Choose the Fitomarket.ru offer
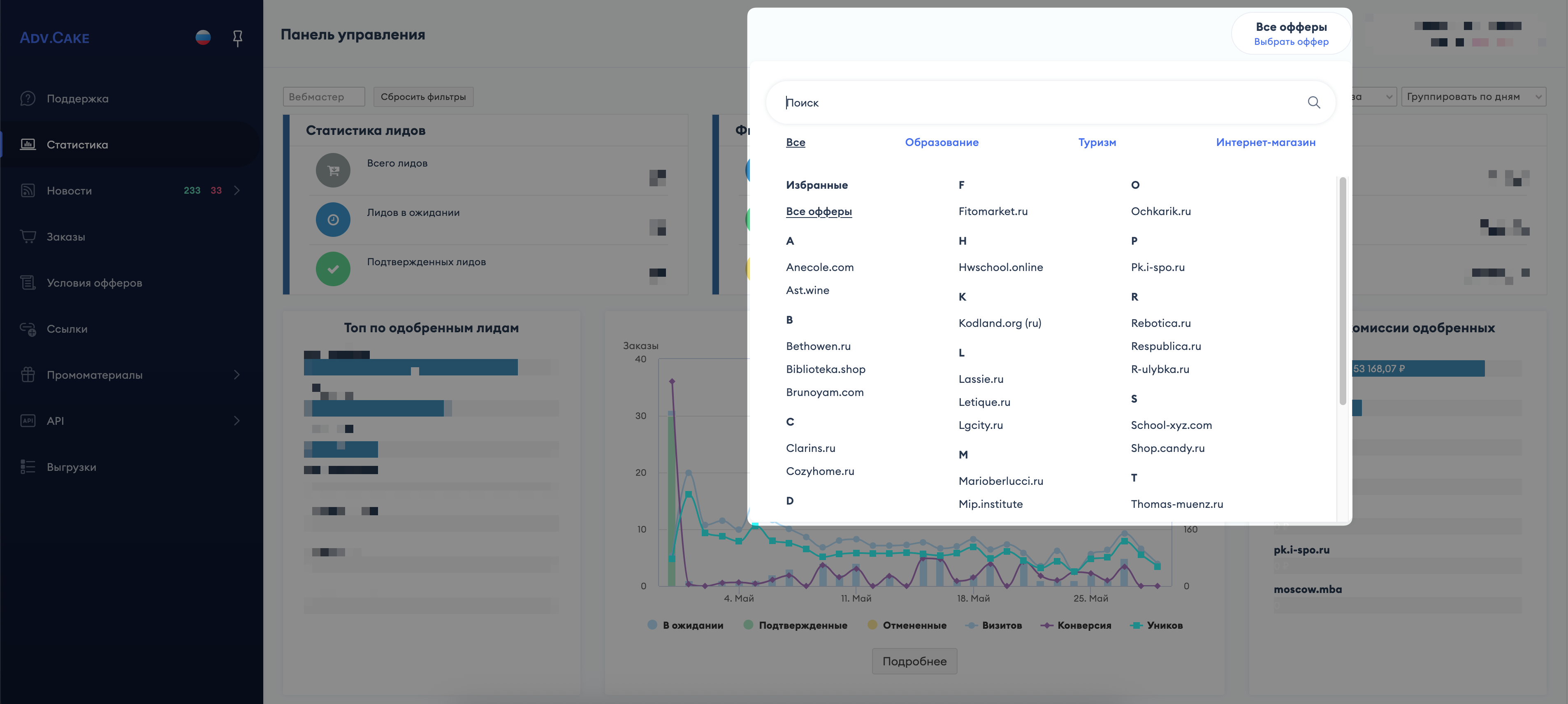 coord(993,211)
